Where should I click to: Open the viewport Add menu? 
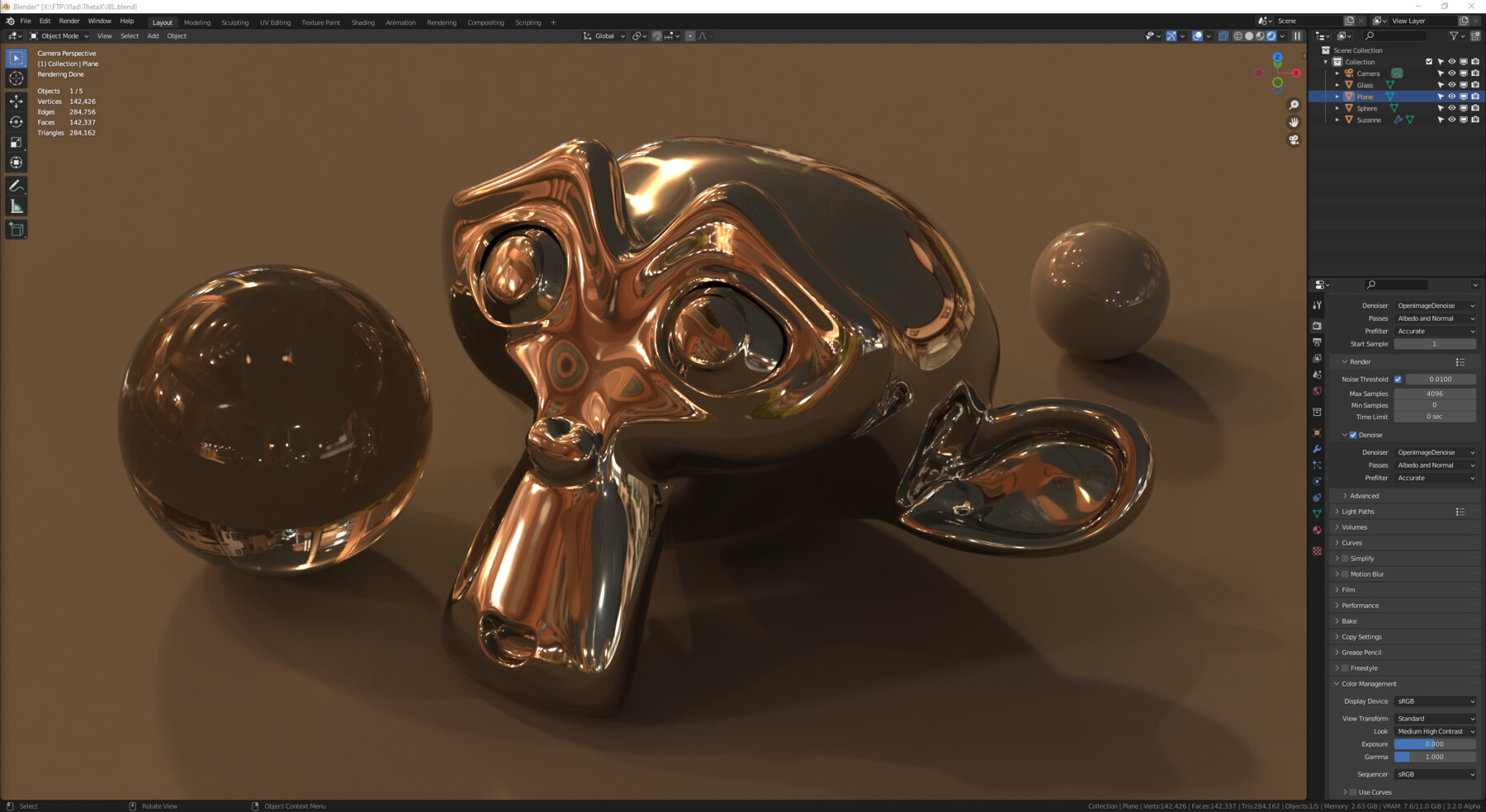click(x=153, y=36)
